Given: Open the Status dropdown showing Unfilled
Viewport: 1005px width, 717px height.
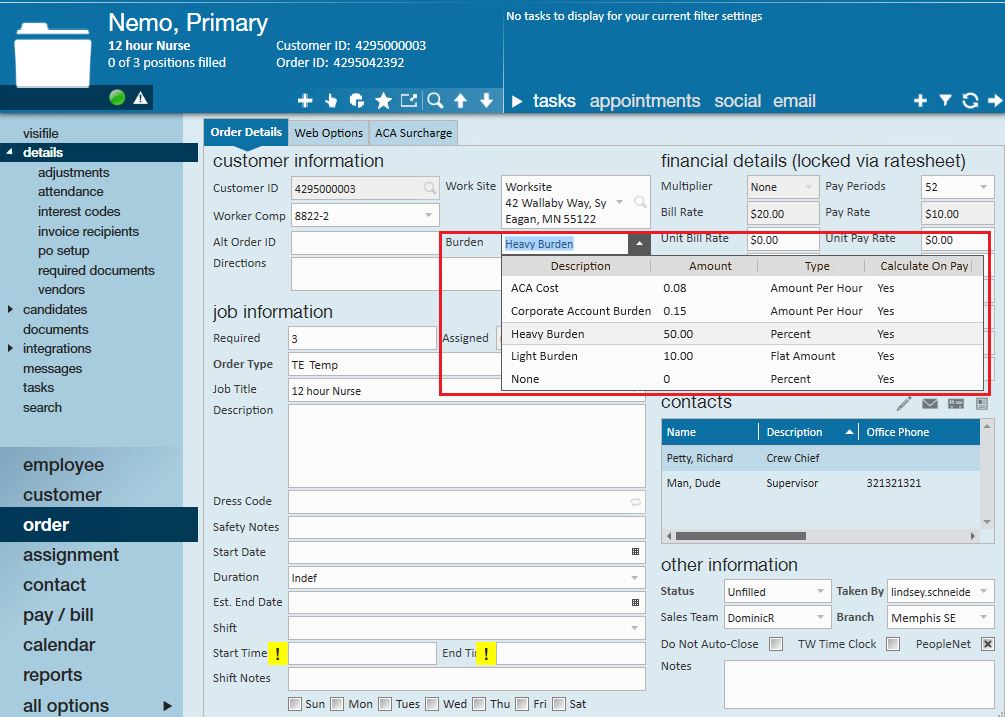Looking at the screenshot, I should click(x=820, y=591).
